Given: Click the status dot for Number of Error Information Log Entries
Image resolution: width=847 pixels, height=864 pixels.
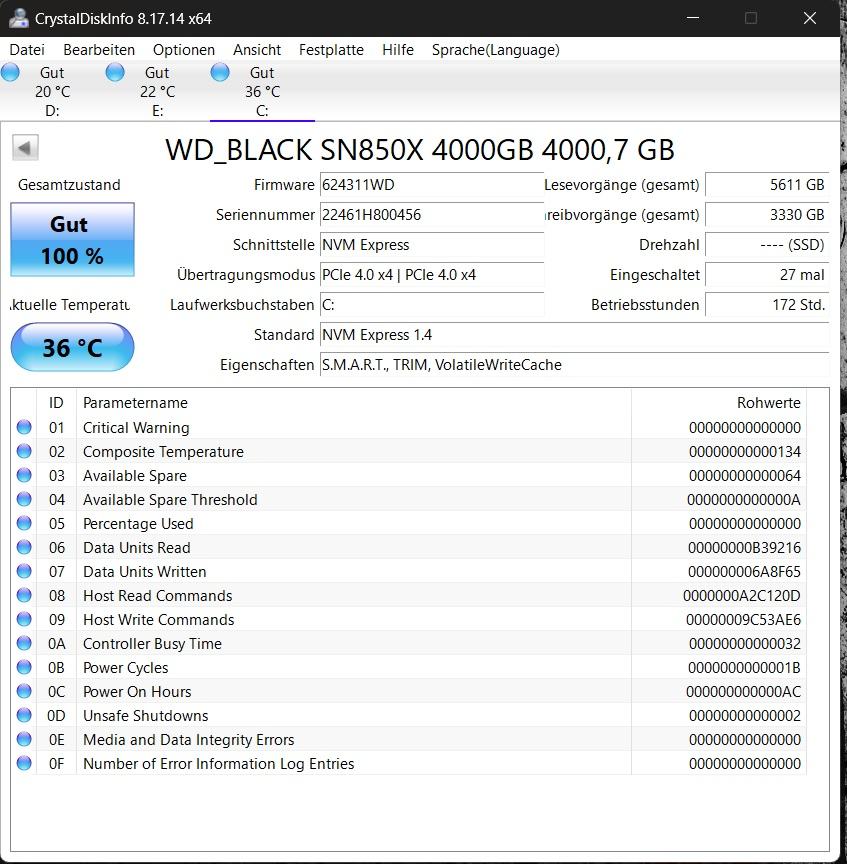Looking at the screenshot, I should coord(24,763).
